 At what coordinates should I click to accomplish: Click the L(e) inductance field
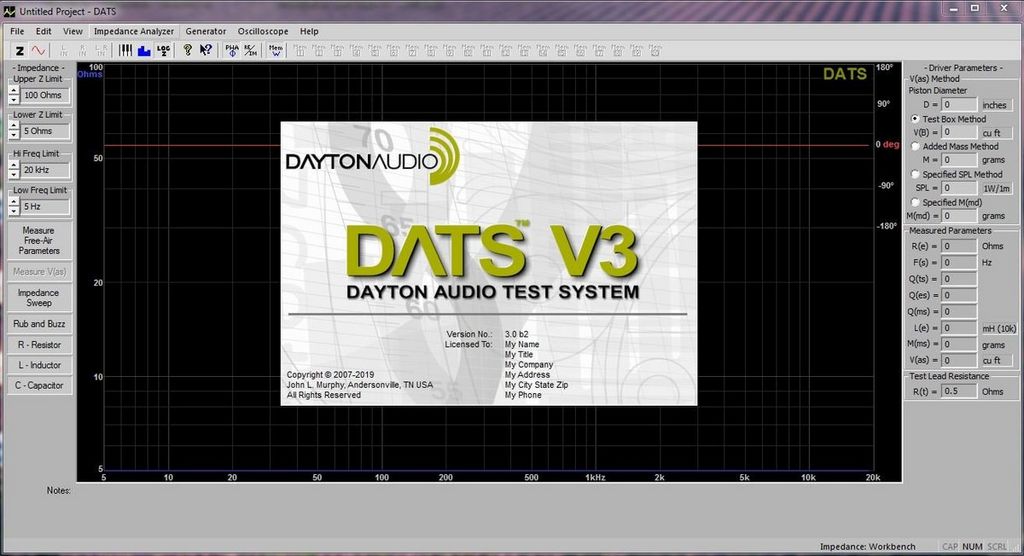coord(959,328)
